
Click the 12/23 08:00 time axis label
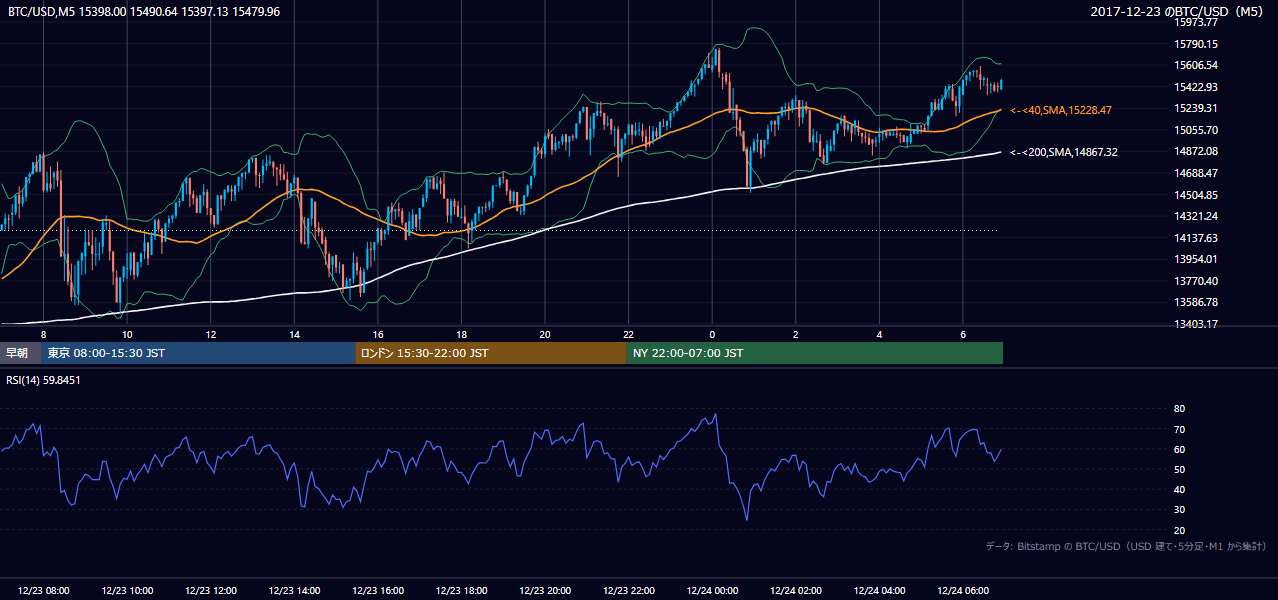pos(44,590)
